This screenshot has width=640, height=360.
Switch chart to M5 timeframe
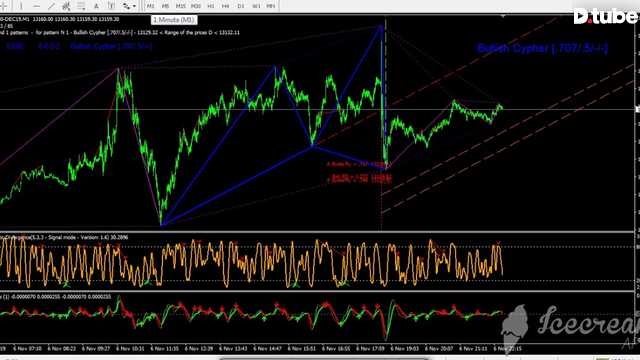[165, 6]
